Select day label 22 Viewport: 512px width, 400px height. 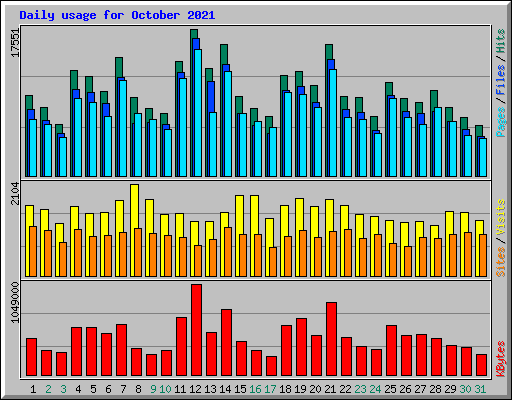pyautogui.click(x=345, y=389)
